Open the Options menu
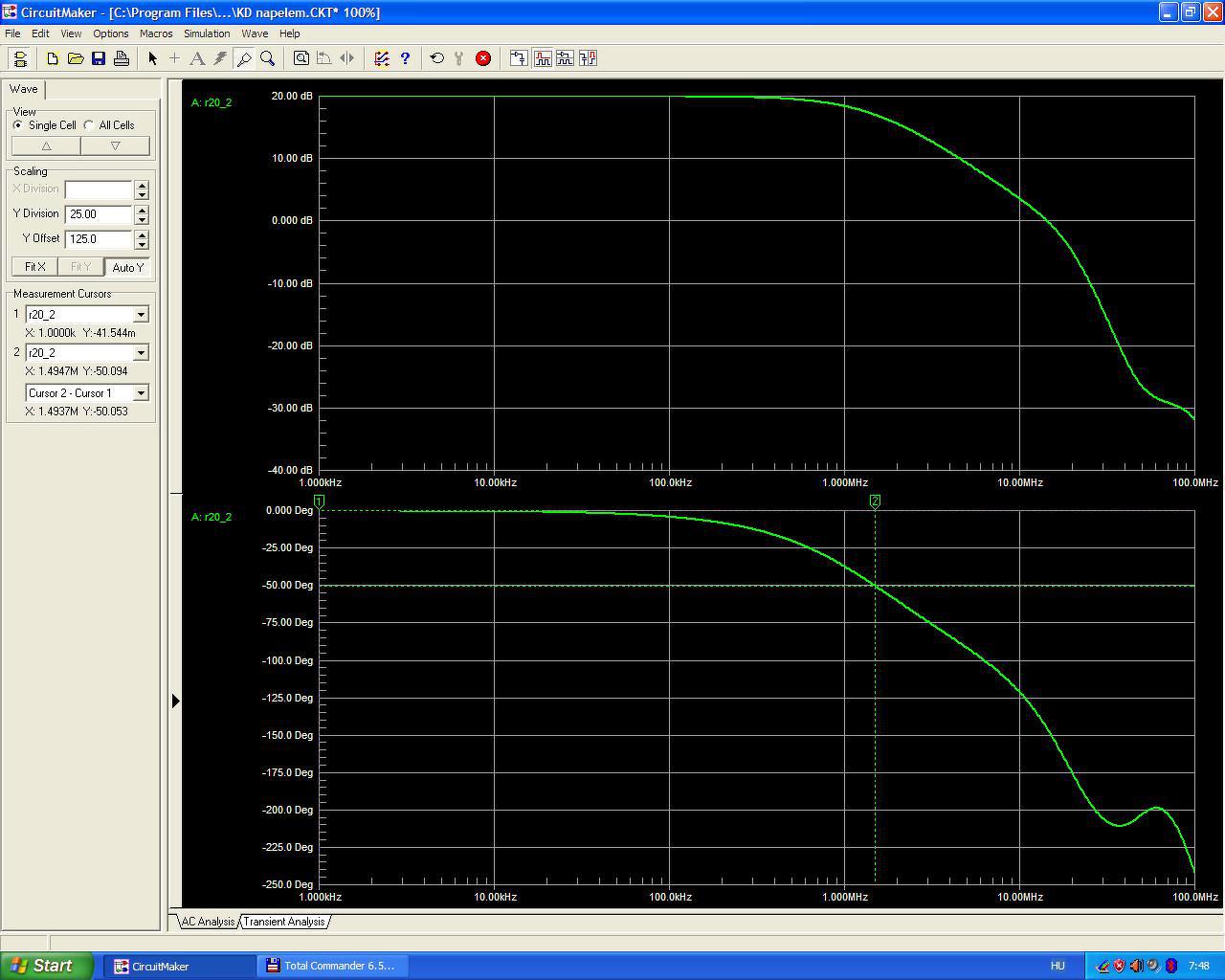 [111, 33]
